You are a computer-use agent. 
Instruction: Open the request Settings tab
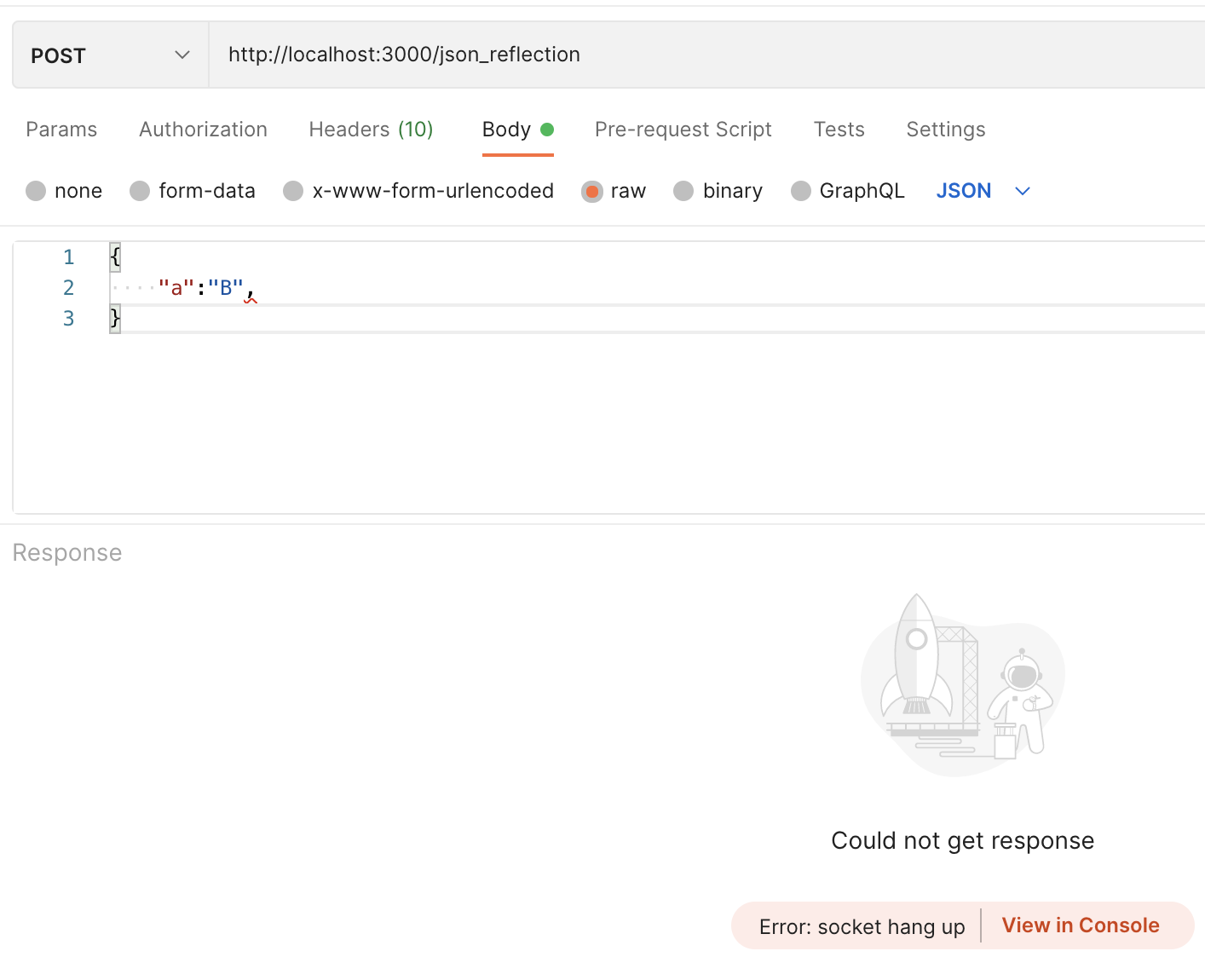point(945,130)
